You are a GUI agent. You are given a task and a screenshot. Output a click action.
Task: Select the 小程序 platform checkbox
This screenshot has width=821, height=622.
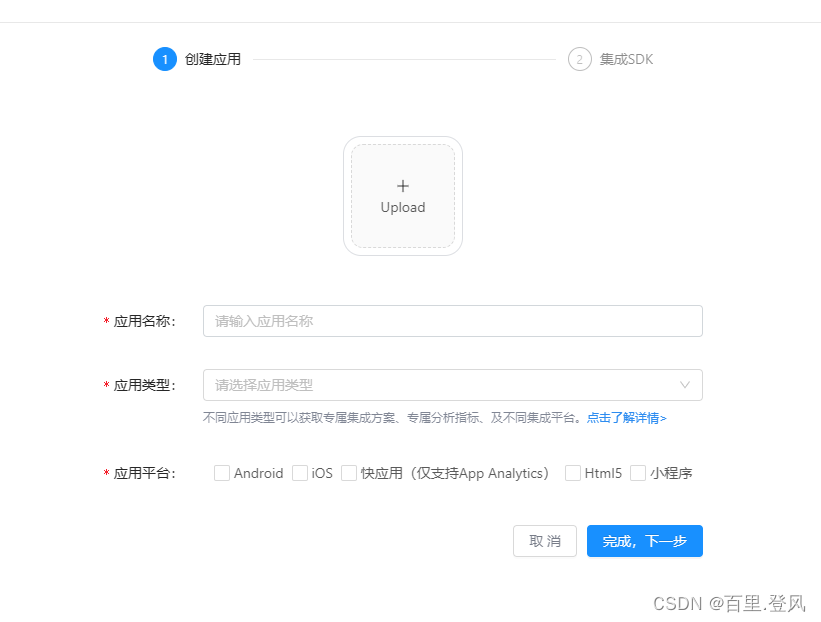pyautogui.click(x=637, y=472)
